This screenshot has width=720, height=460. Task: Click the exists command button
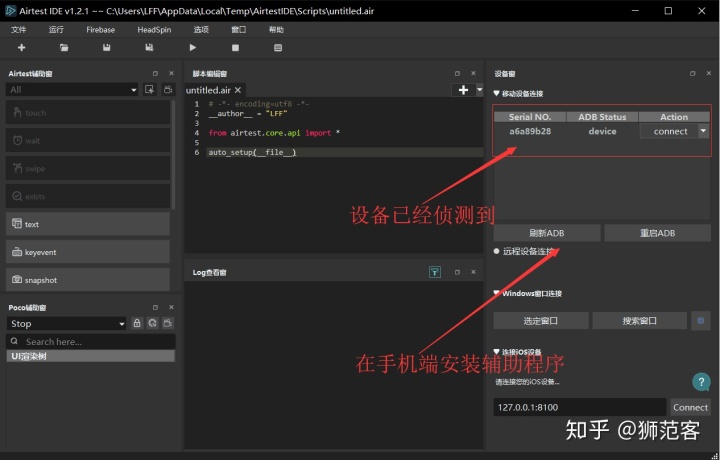click(x=88, y=196)
